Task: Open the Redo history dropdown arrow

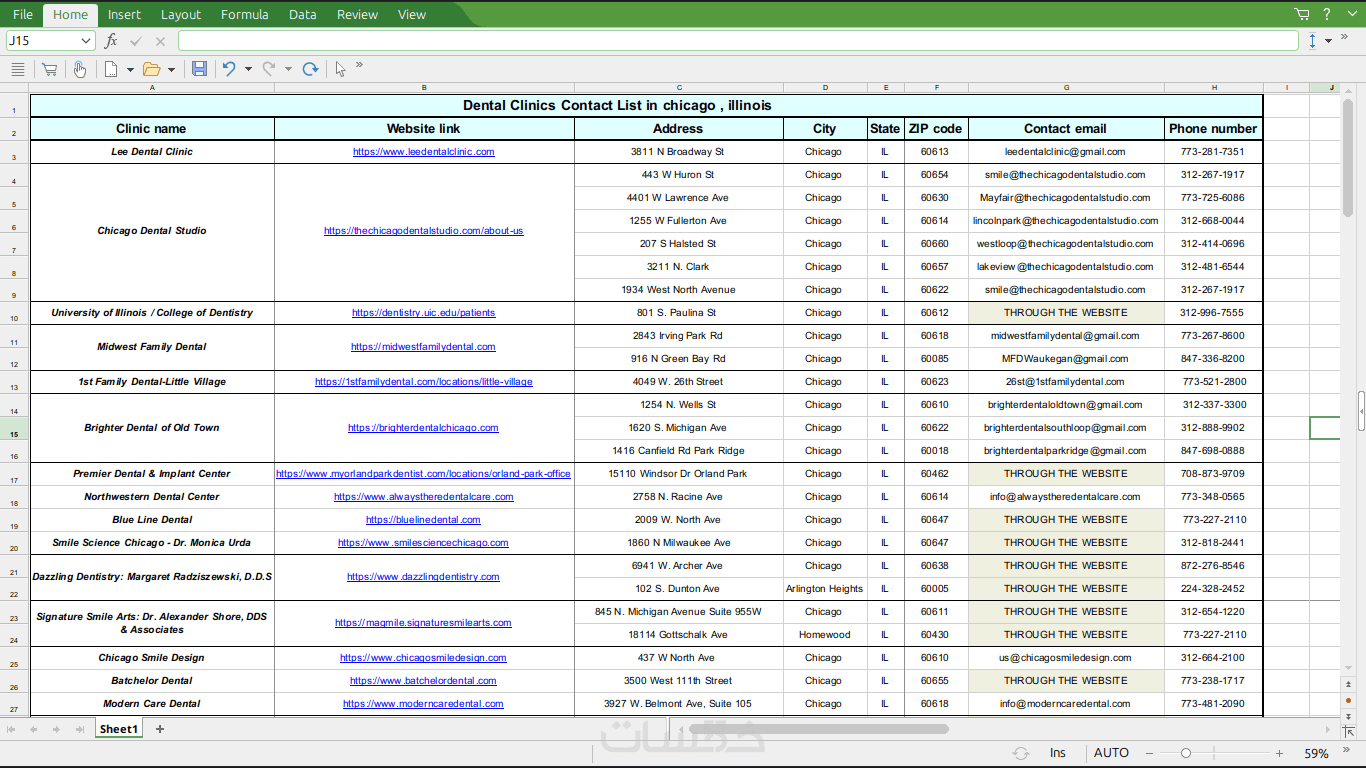Action: click(288, 70)
